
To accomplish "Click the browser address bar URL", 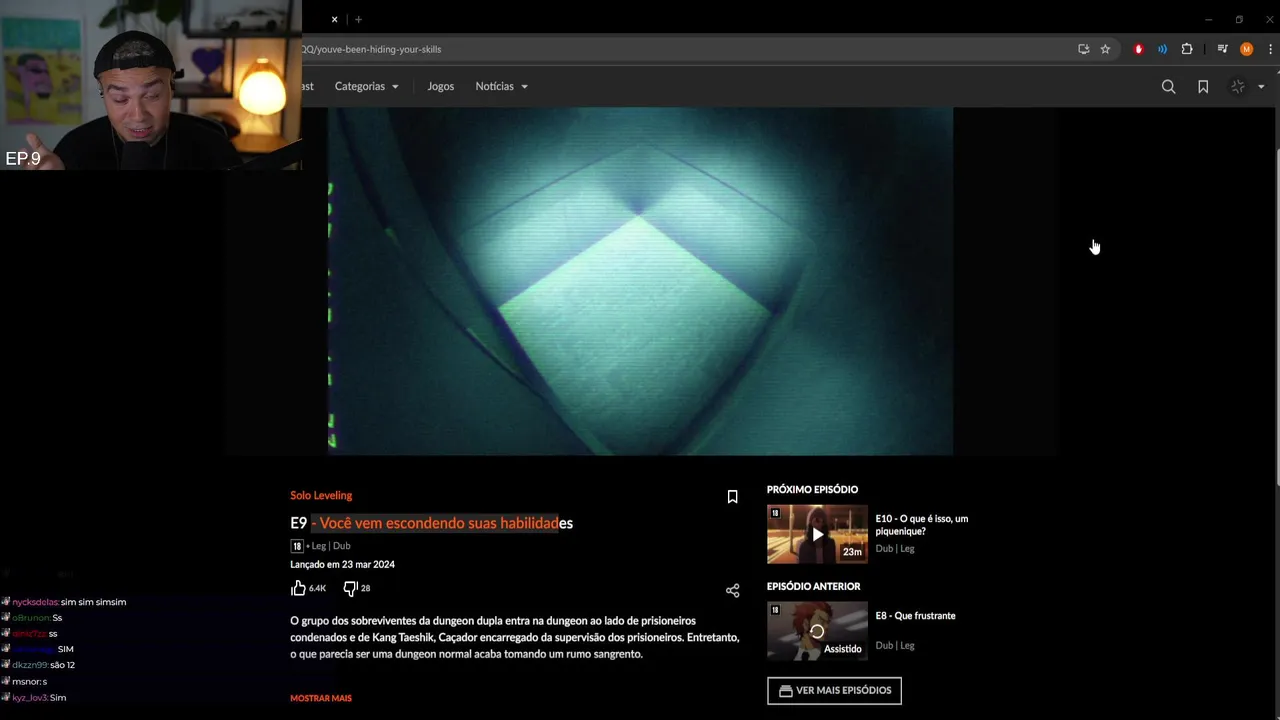I will [371, 49].
